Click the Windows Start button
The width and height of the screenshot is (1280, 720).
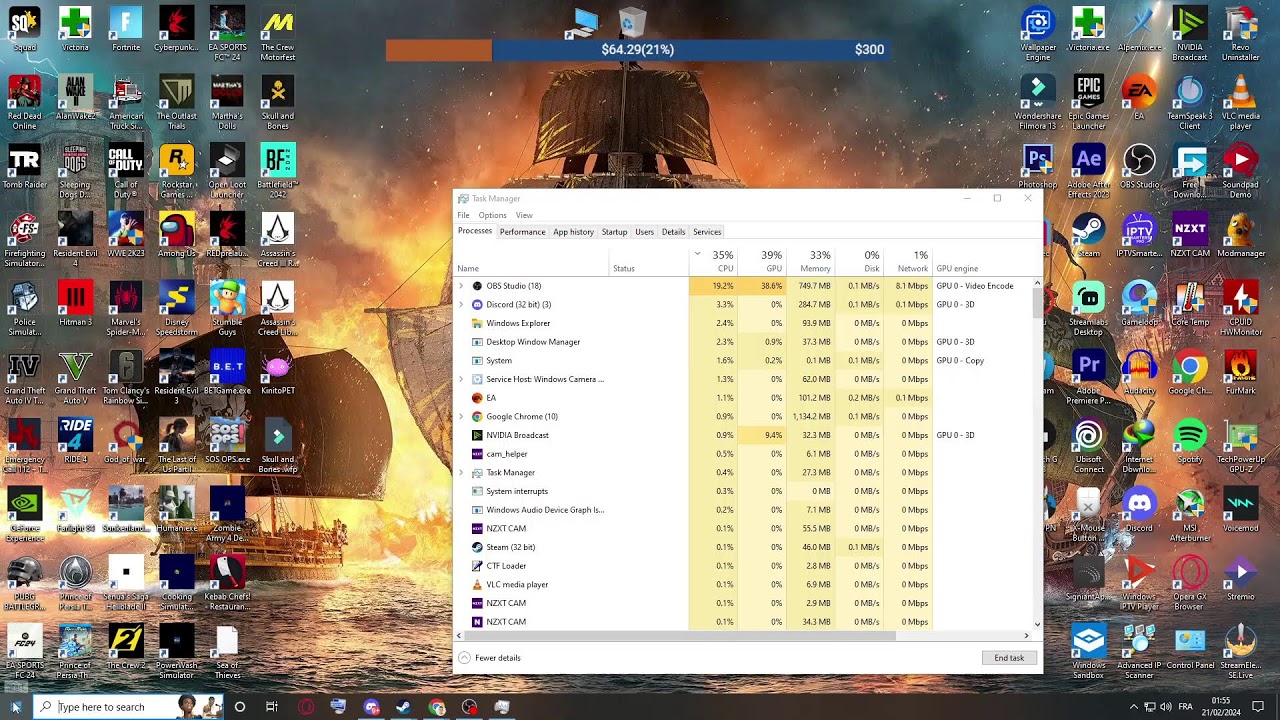[x=15, y=707]
